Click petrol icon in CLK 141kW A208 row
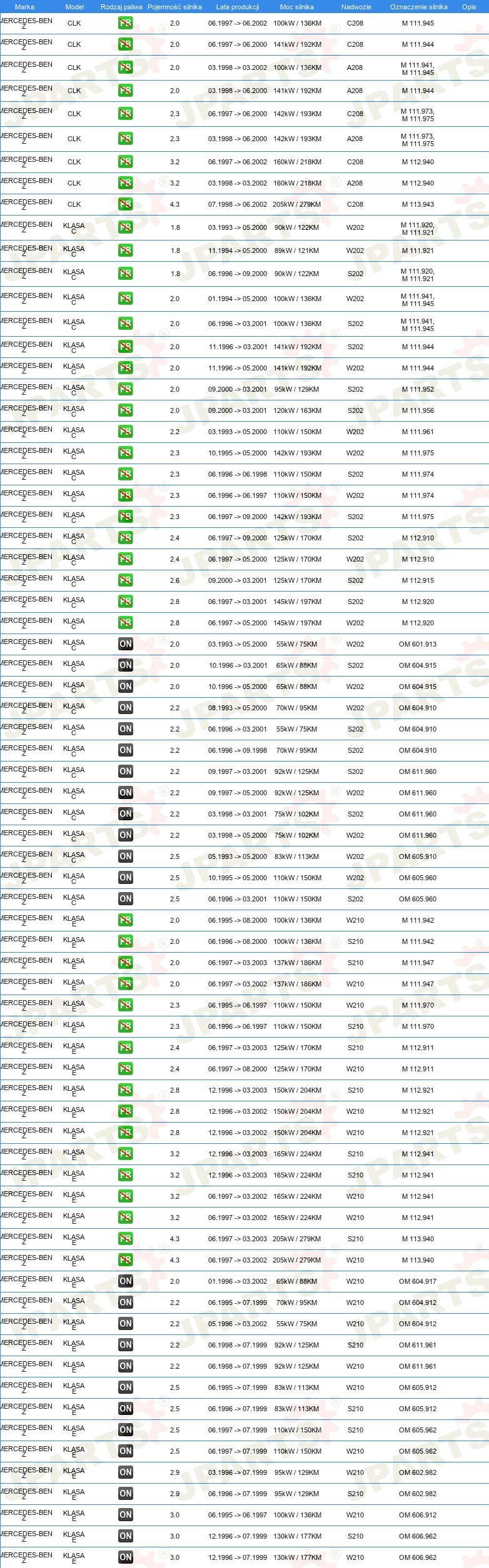This screenshot has width=489, height=1568. click(126, 91)
